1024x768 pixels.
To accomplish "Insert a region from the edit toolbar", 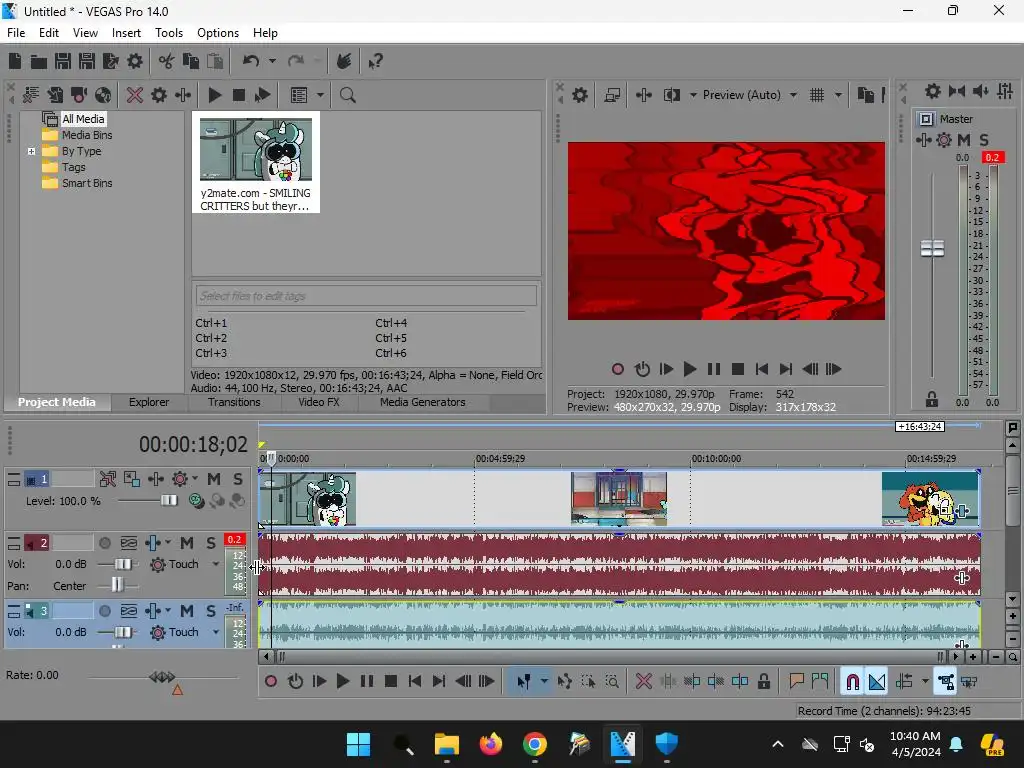I will point(820,682).
